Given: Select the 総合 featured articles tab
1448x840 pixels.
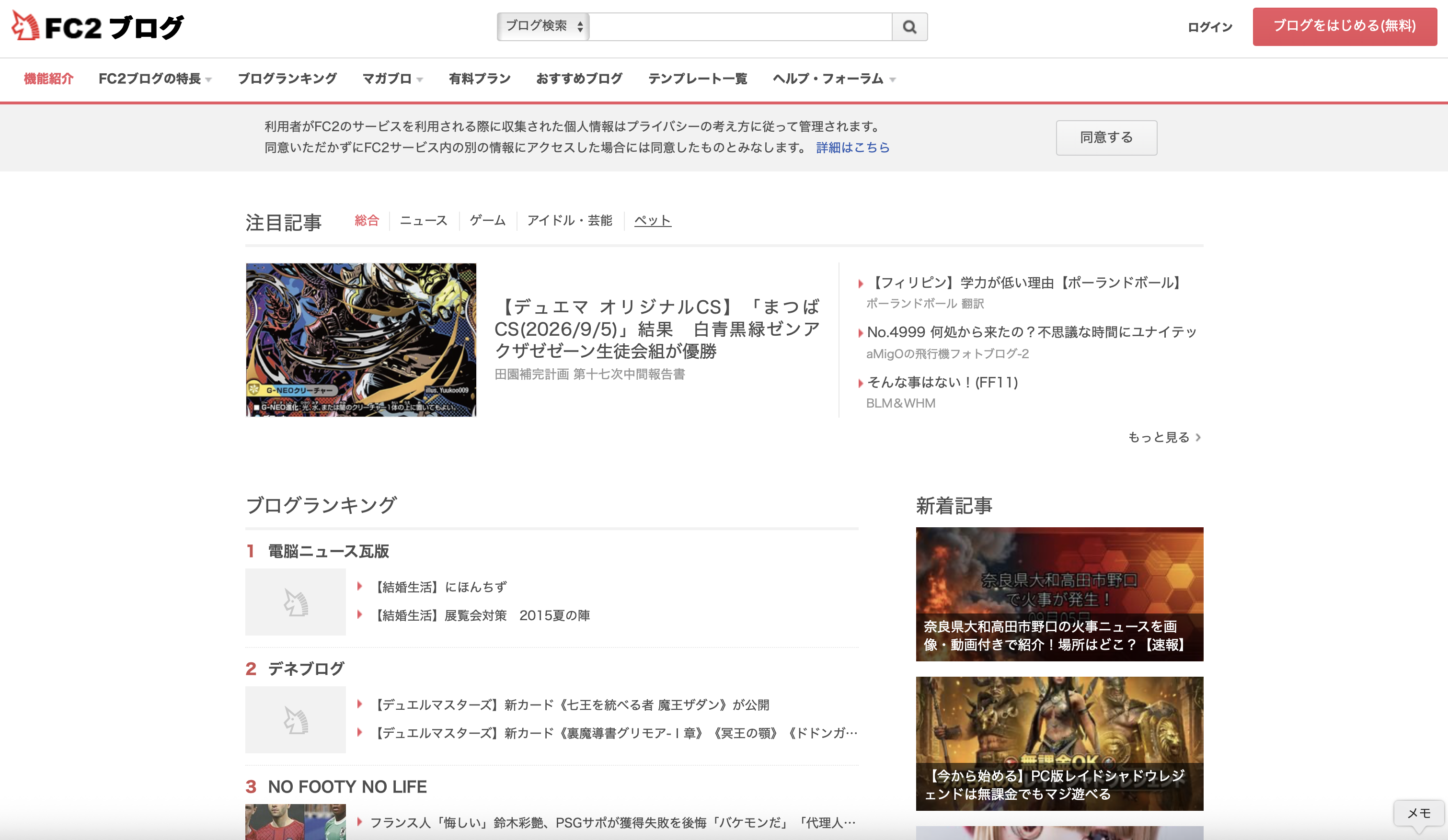Looking at the screenshot, I should pos(367,220).
